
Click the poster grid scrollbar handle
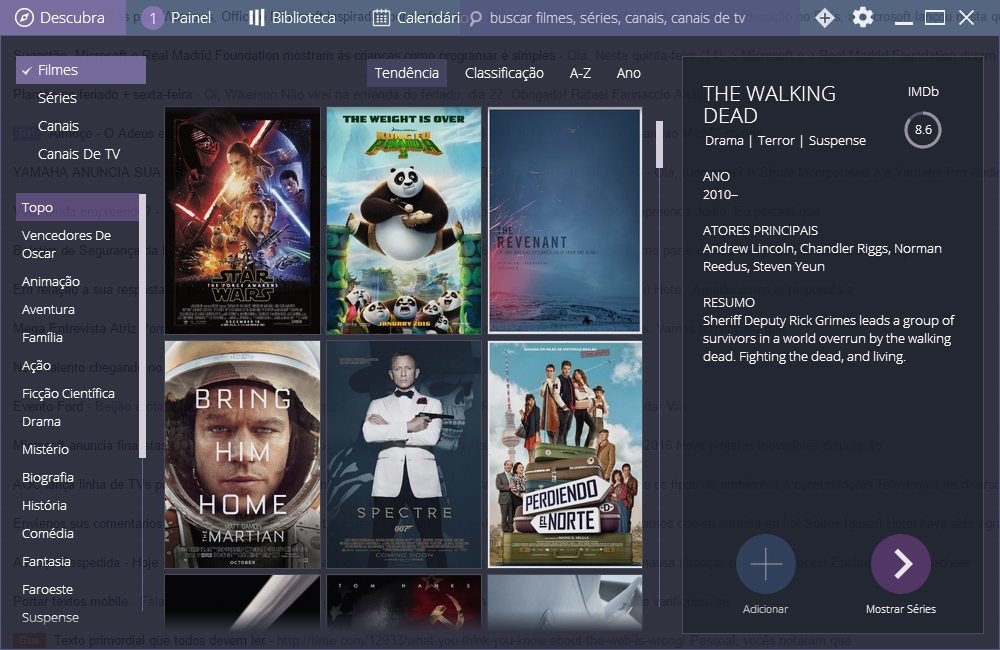[659, 145]
